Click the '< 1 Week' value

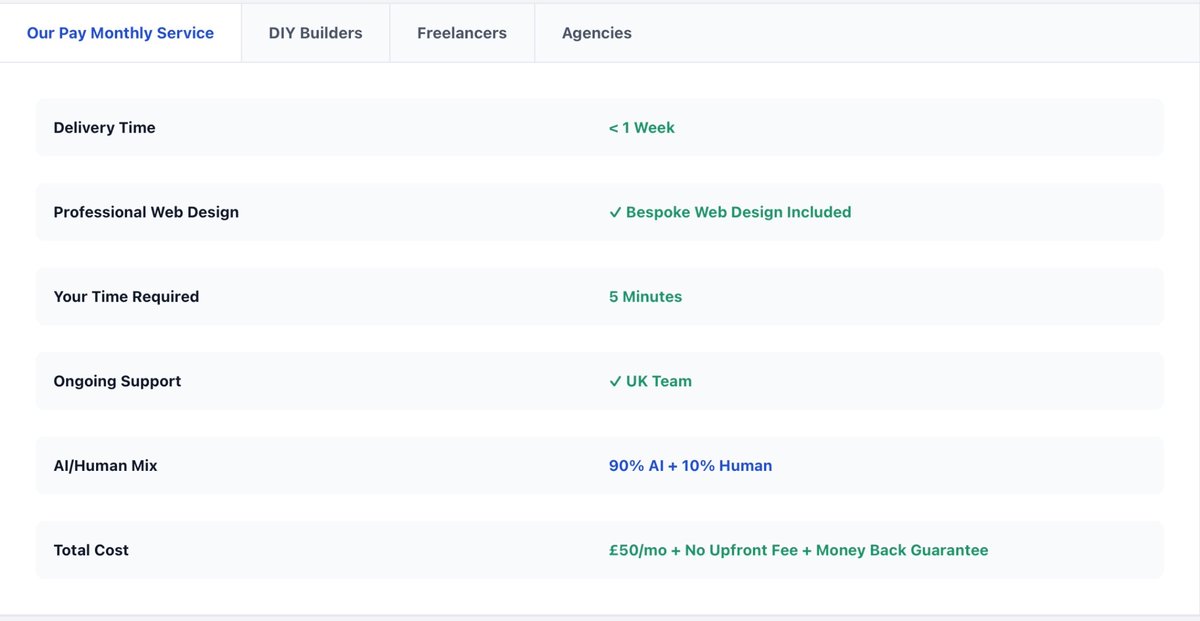[642, 128]
